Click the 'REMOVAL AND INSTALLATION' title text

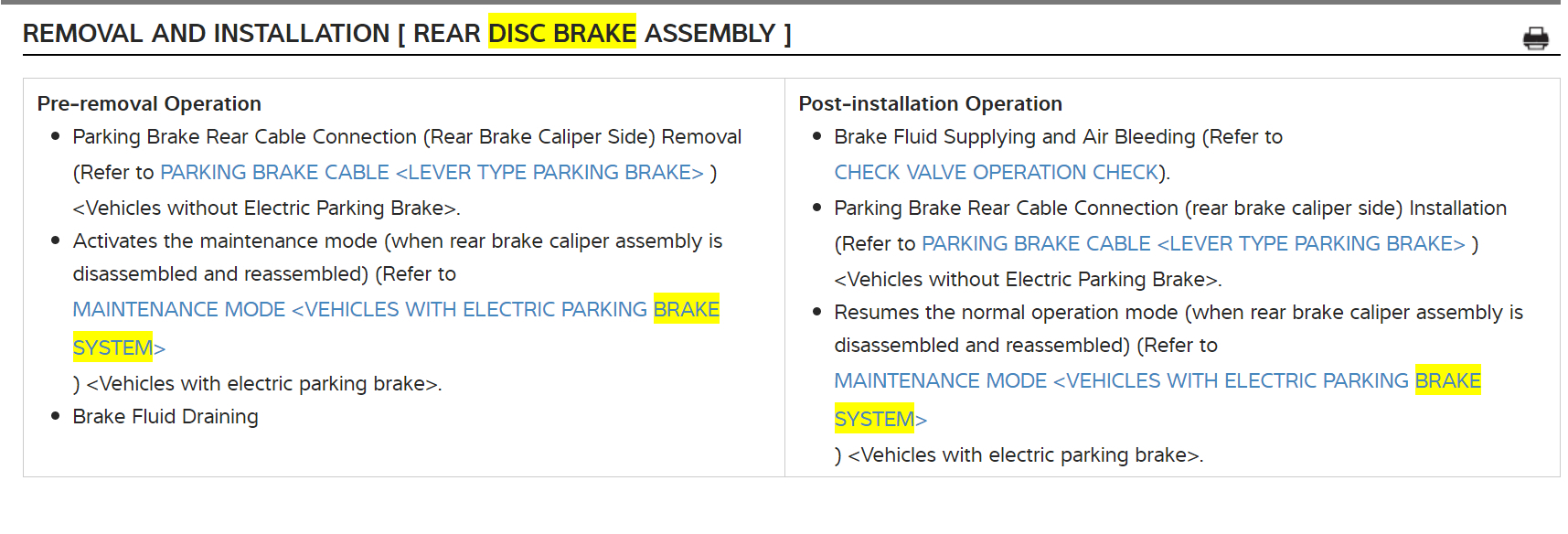tap(206, 34)
